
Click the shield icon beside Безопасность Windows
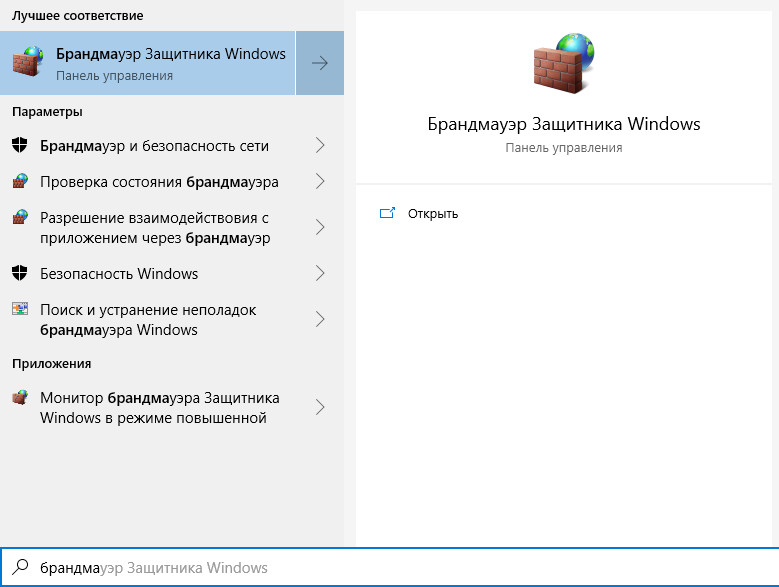tap(19, 273)
